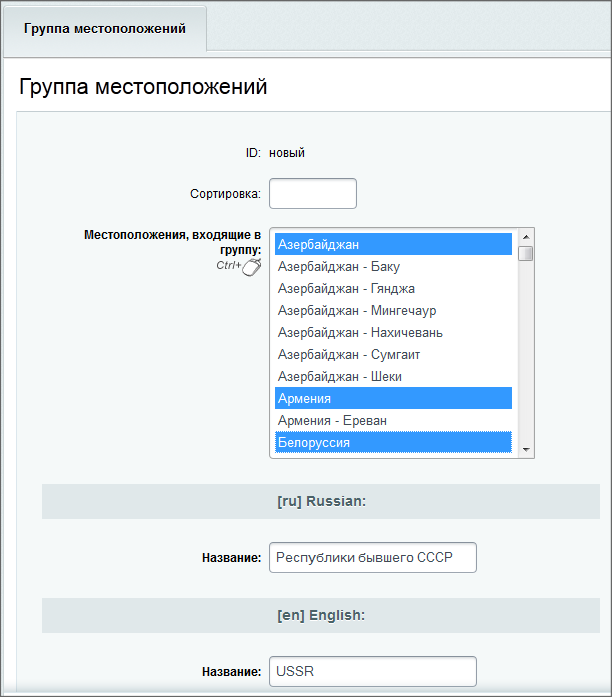Select Азербайджан - Гянджа list item
This screenshot has width=612, height=697.
pyautogui.click(x=393, y=288)
